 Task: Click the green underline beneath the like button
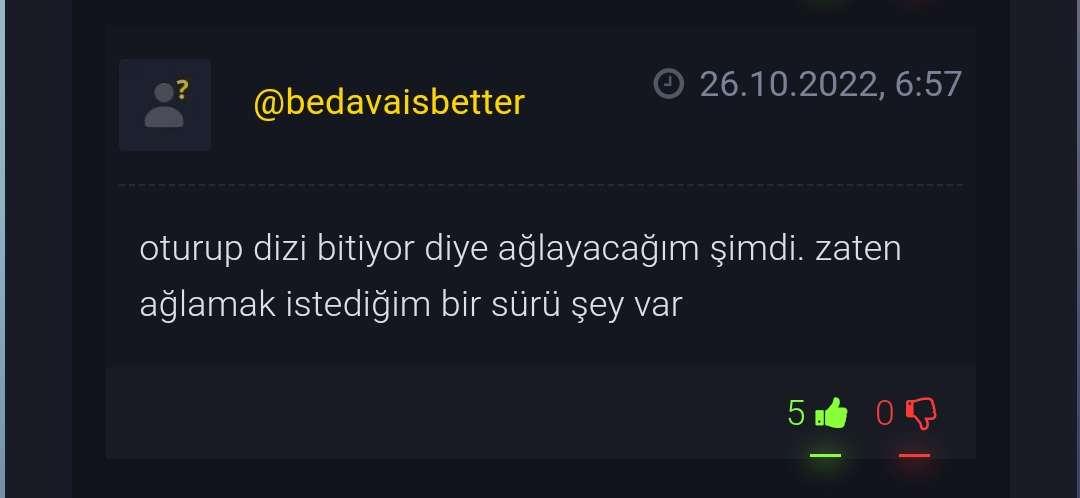pos(825,455)
